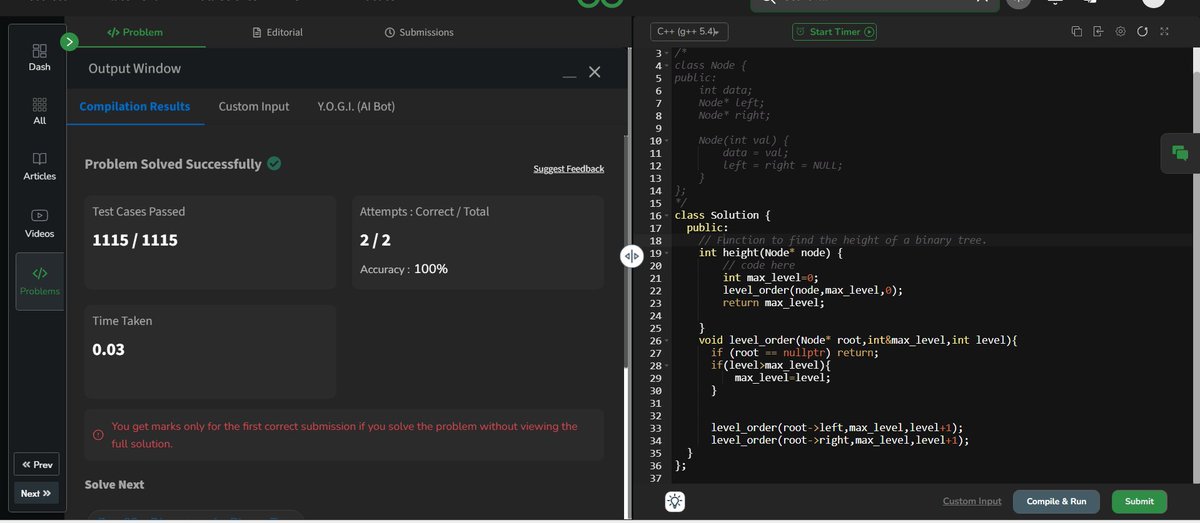Click the line calling level_order on root->left
The width and height of the screenshot is (1200, 523).
837,428
